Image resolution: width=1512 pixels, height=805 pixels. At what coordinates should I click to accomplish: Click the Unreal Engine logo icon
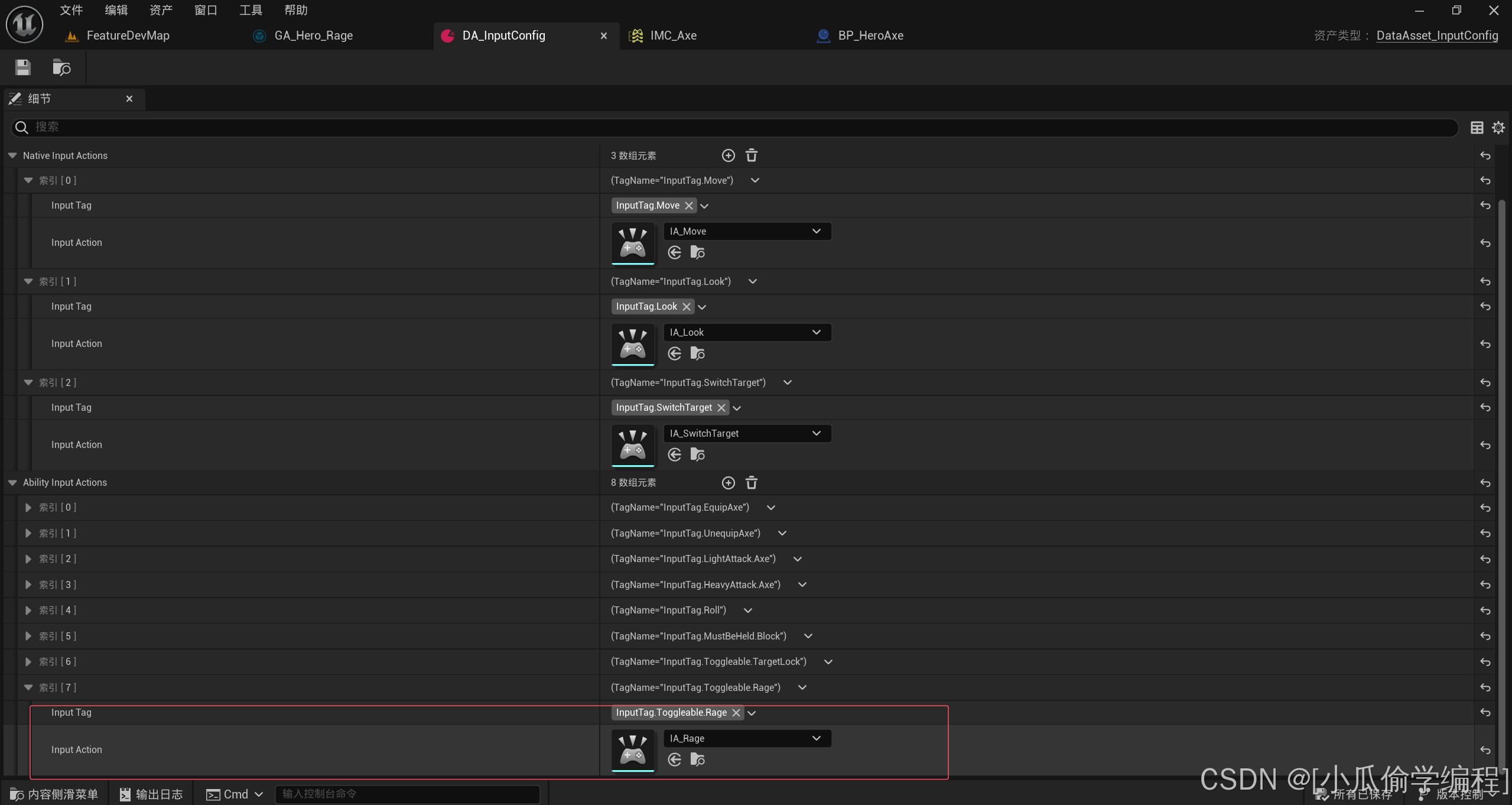point(24,24)
